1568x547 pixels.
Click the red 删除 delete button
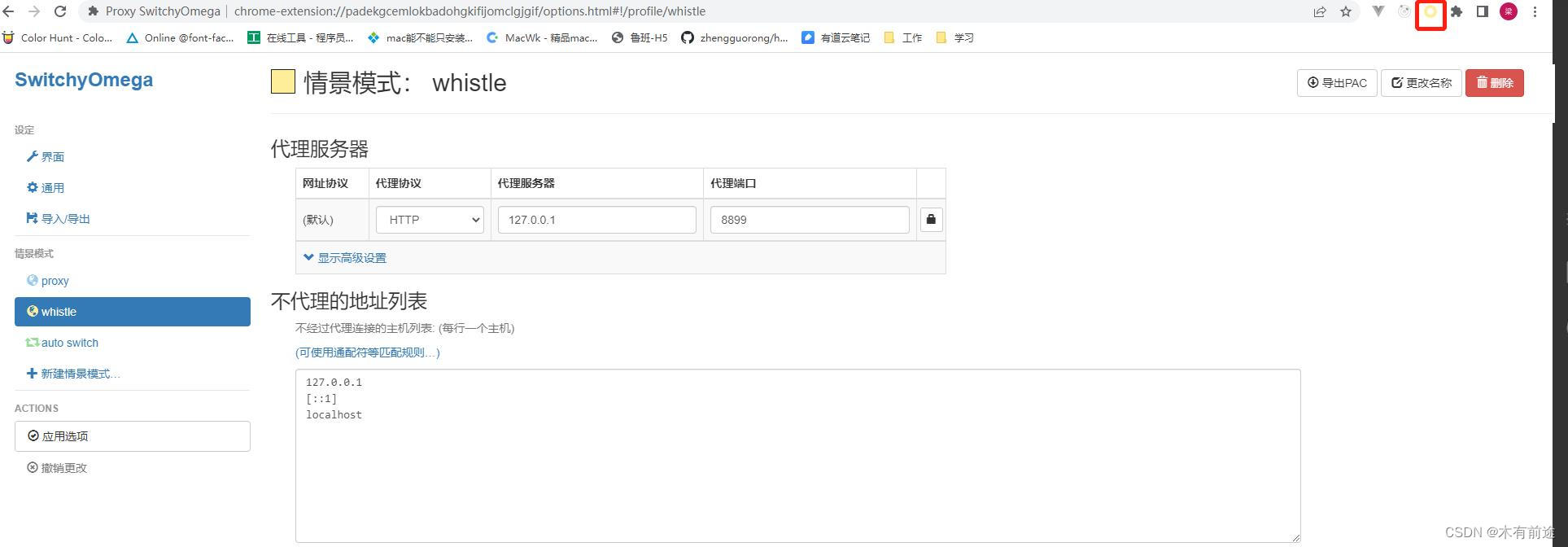[1495, 83]
